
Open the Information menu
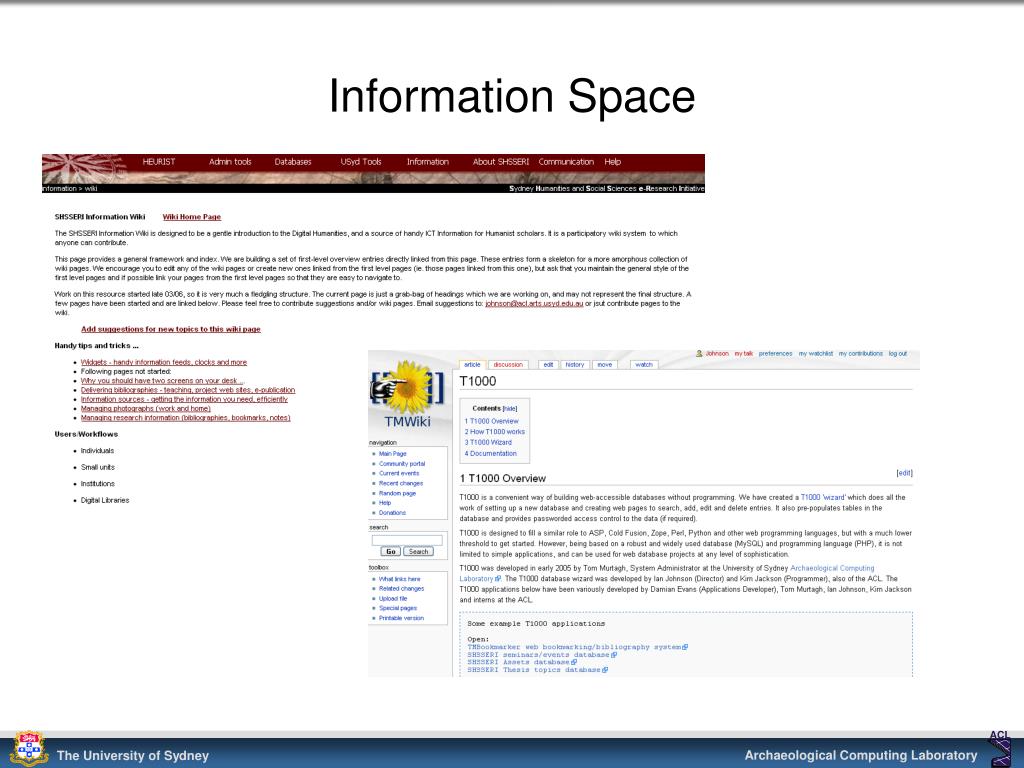(x=428, y=162)
